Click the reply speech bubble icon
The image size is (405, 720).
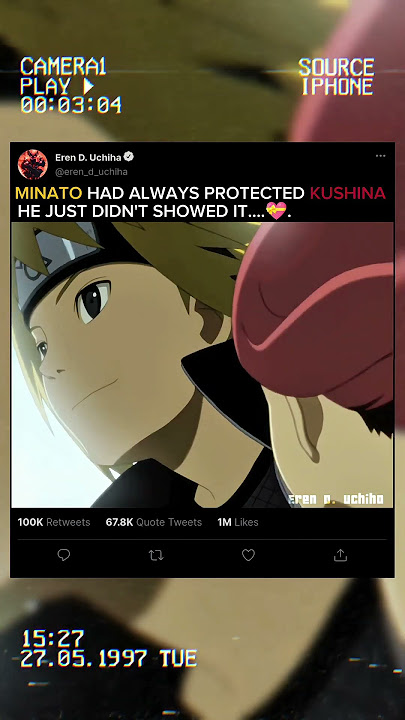[64, 555]
